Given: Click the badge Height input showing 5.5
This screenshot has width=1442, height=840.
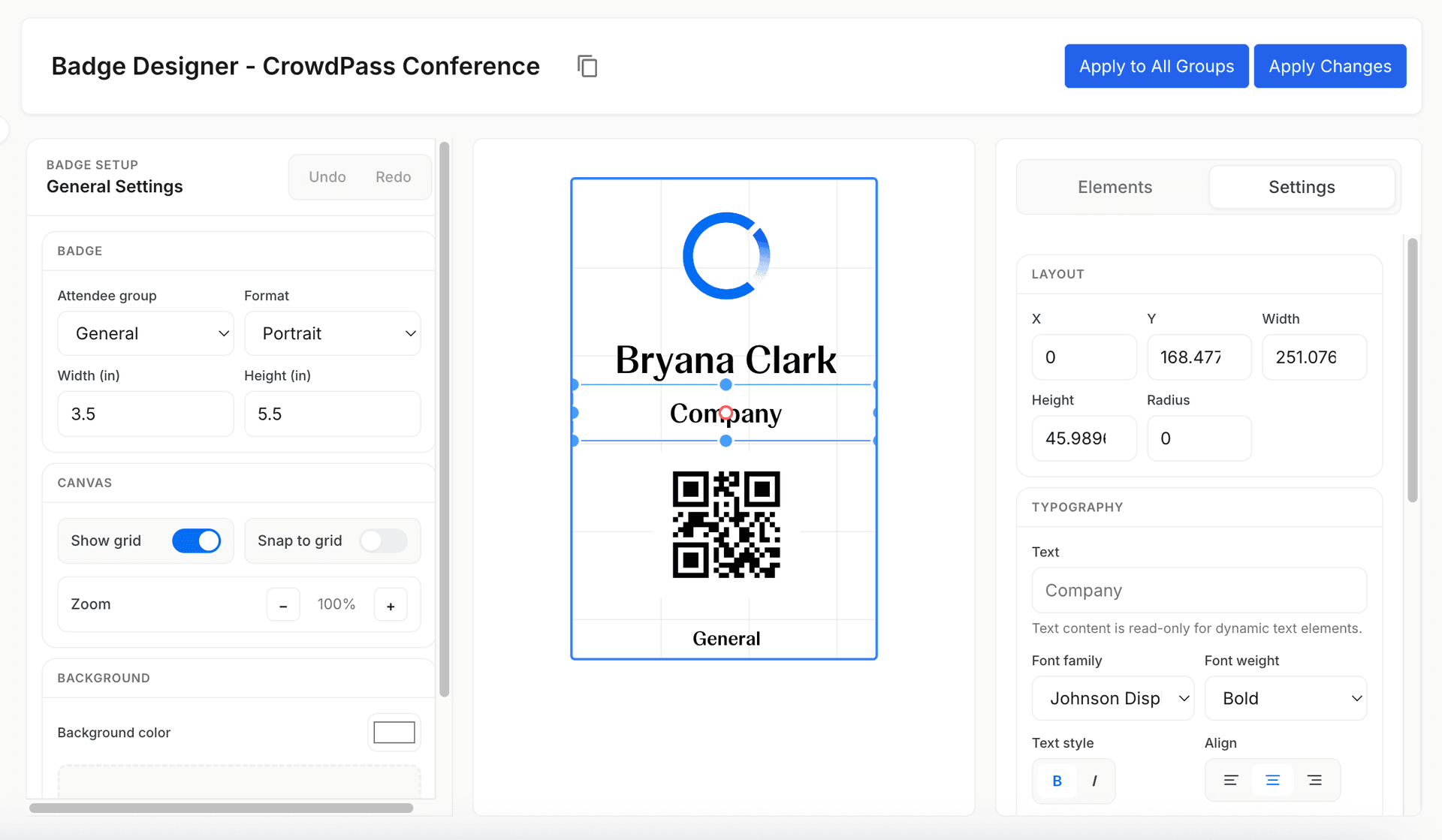Looking at the screenshot, I should (x=332, y=414).
